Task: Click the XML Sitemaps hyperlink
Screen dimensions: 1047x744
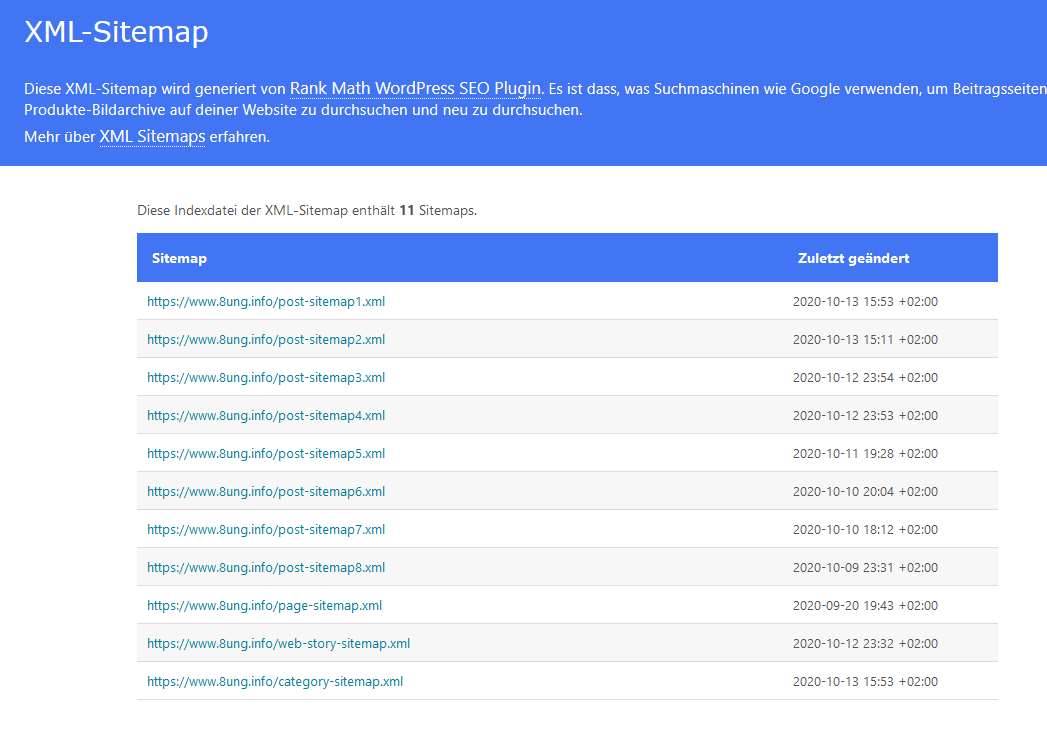Action: pos(151,137)
